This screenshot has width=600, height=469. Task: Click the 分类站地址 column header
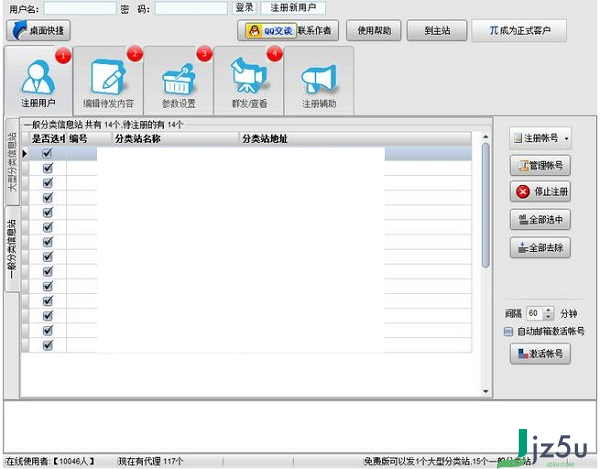click(355, 138)
